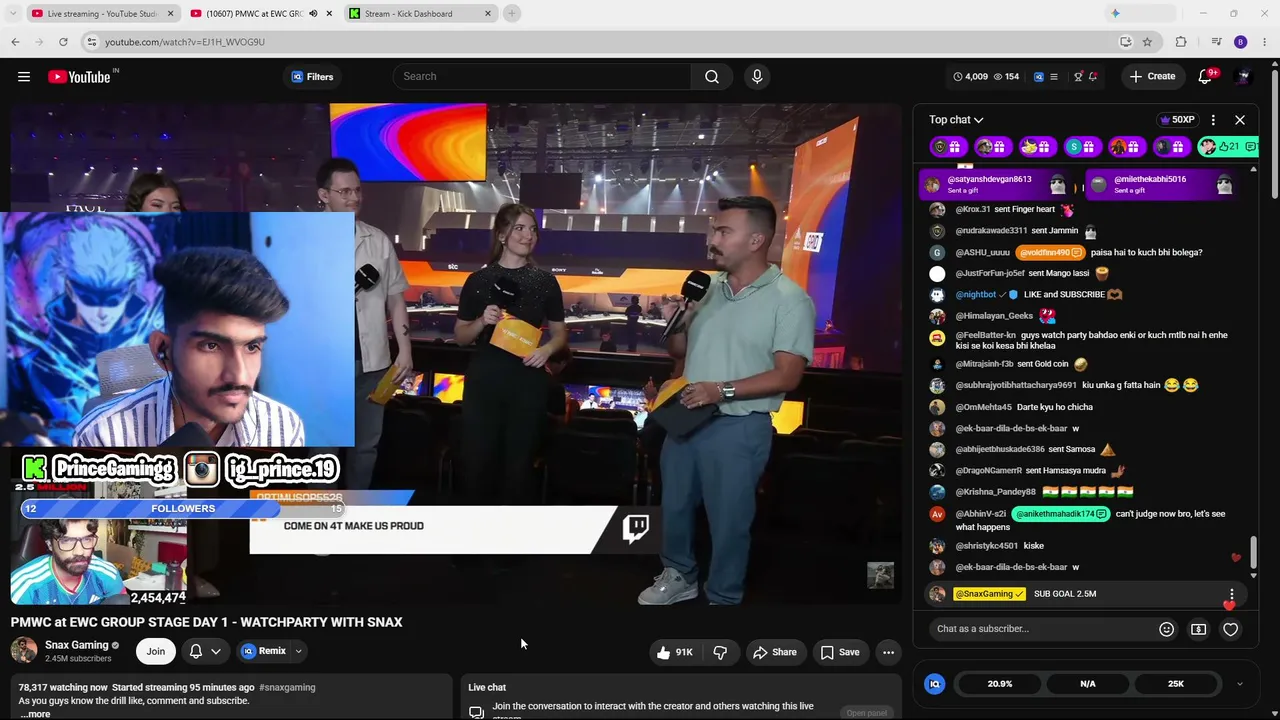Expand the Top chat mode dropdown
Image resolution: width=1280 pixels, height=720 pixels.
[956, 120]
